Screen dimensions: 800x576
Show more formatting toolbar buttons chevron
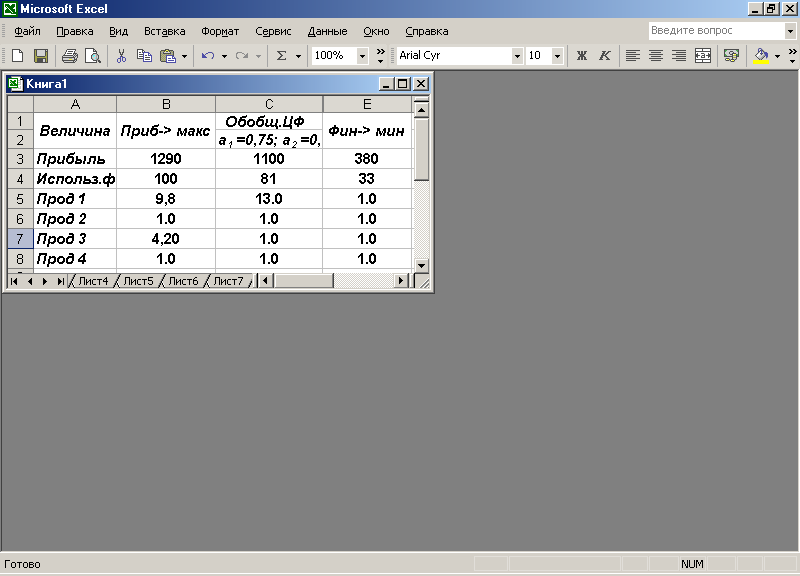[792, 56]
